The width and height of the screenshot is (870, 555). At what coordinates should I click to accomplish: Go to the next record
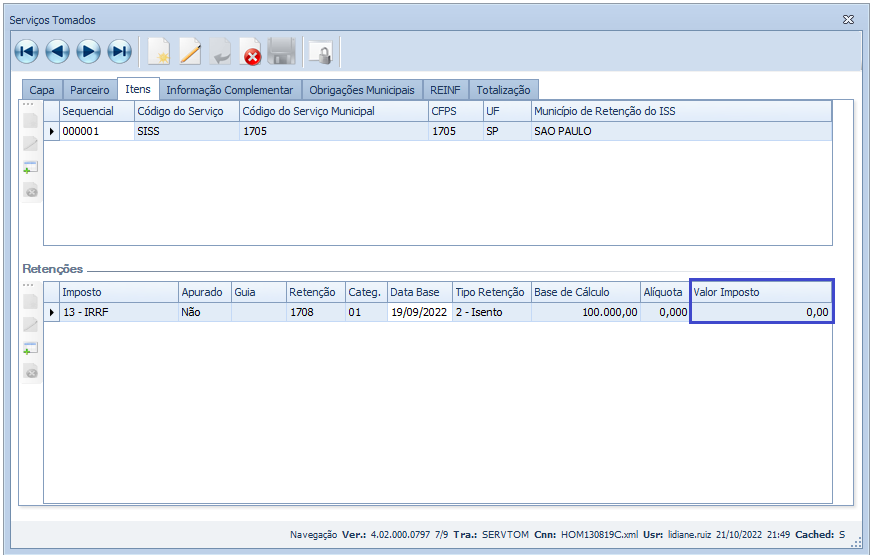(89, 51)
